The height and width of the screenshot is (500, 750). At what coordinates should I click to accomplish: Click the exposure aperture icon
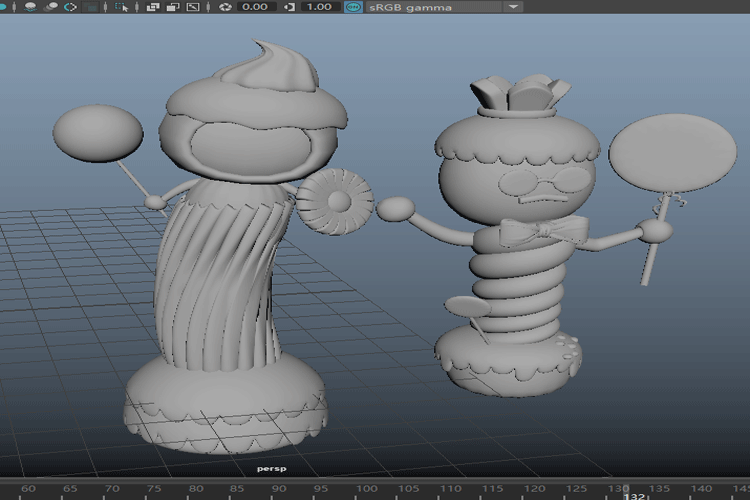coord(225,6)
